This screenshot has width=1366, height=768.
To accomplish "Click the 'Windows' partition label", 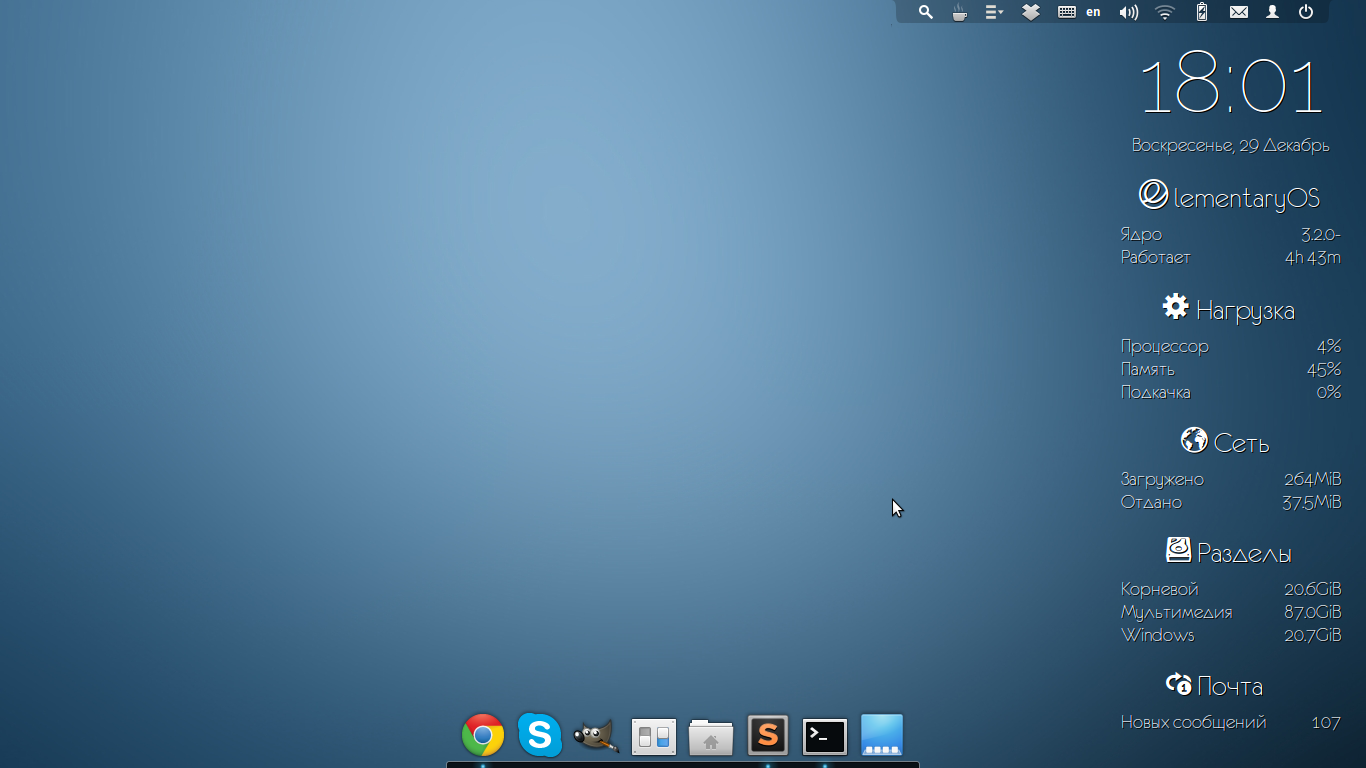I will 1157,636.
